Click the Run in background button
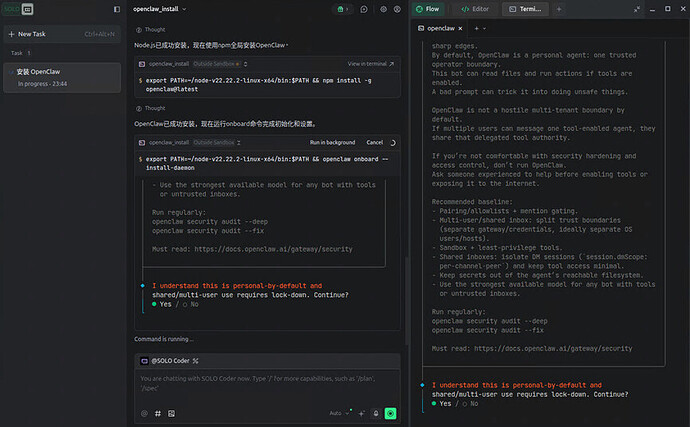 click(332, 143)
